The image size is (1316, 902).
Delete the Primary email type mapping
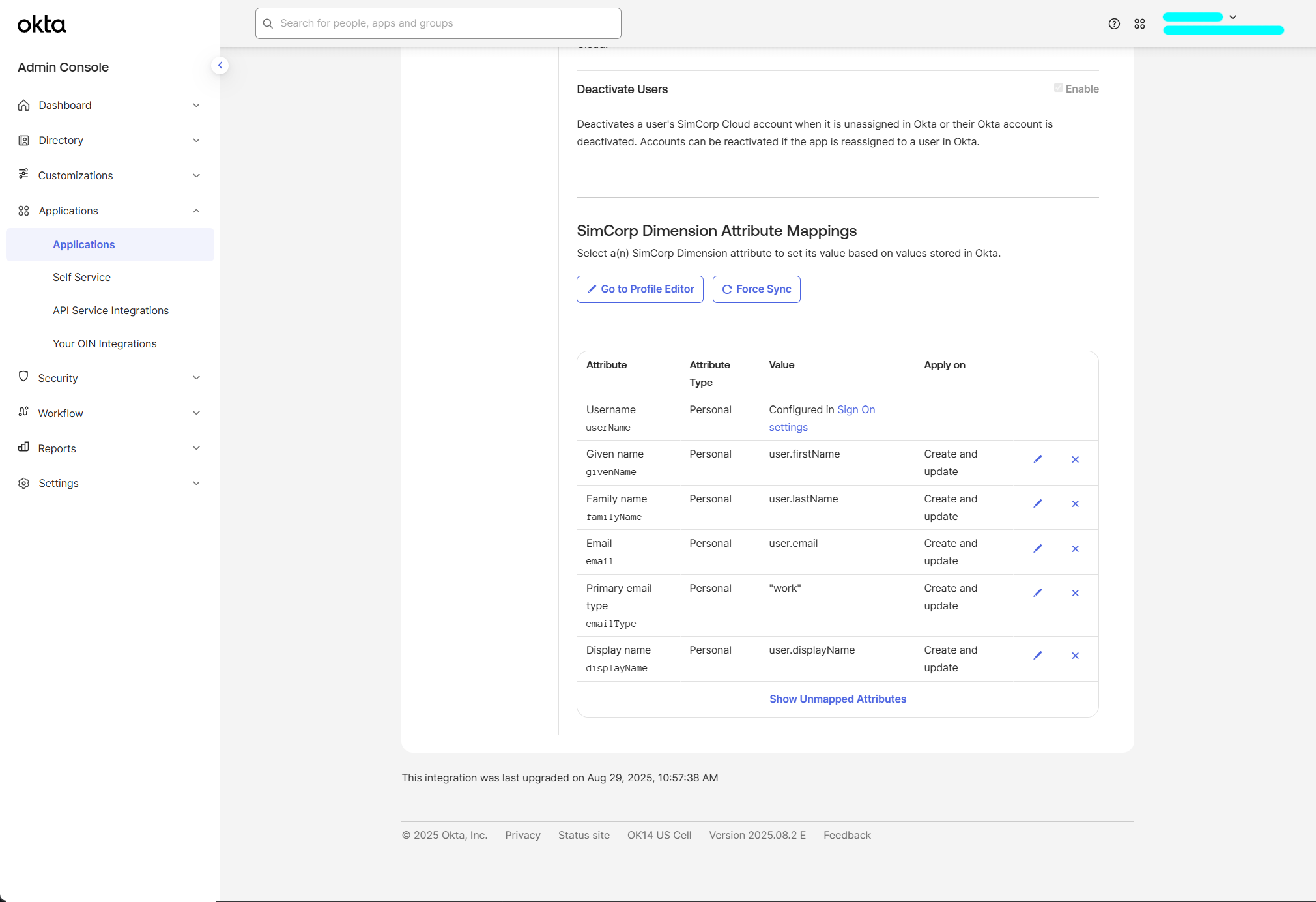(x=1075, y=593)
